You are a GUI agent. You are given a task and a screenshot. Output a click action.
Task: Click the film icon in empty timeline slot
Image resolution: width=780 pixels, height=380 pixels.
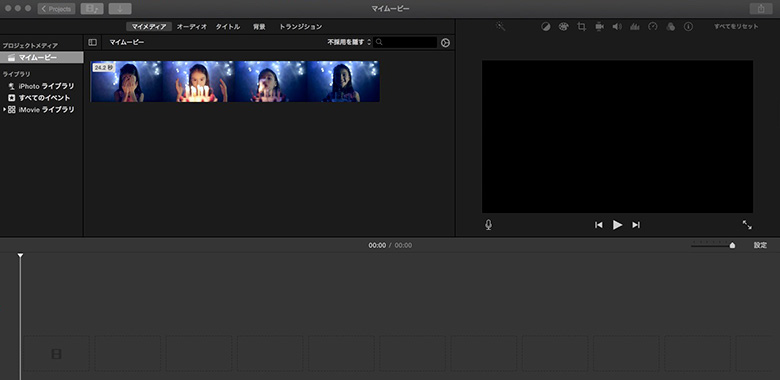(x=57, y=354)
